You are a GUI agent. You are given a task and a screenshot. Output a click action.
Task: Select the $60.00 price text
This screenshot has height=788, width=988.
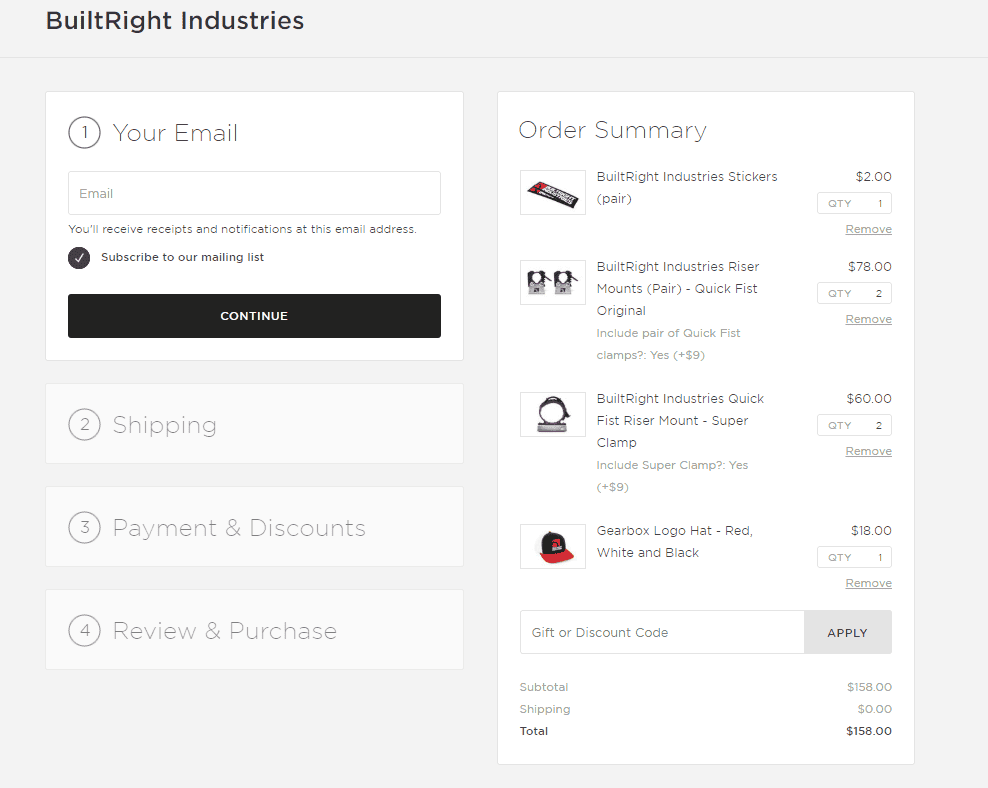coord(869,399)
